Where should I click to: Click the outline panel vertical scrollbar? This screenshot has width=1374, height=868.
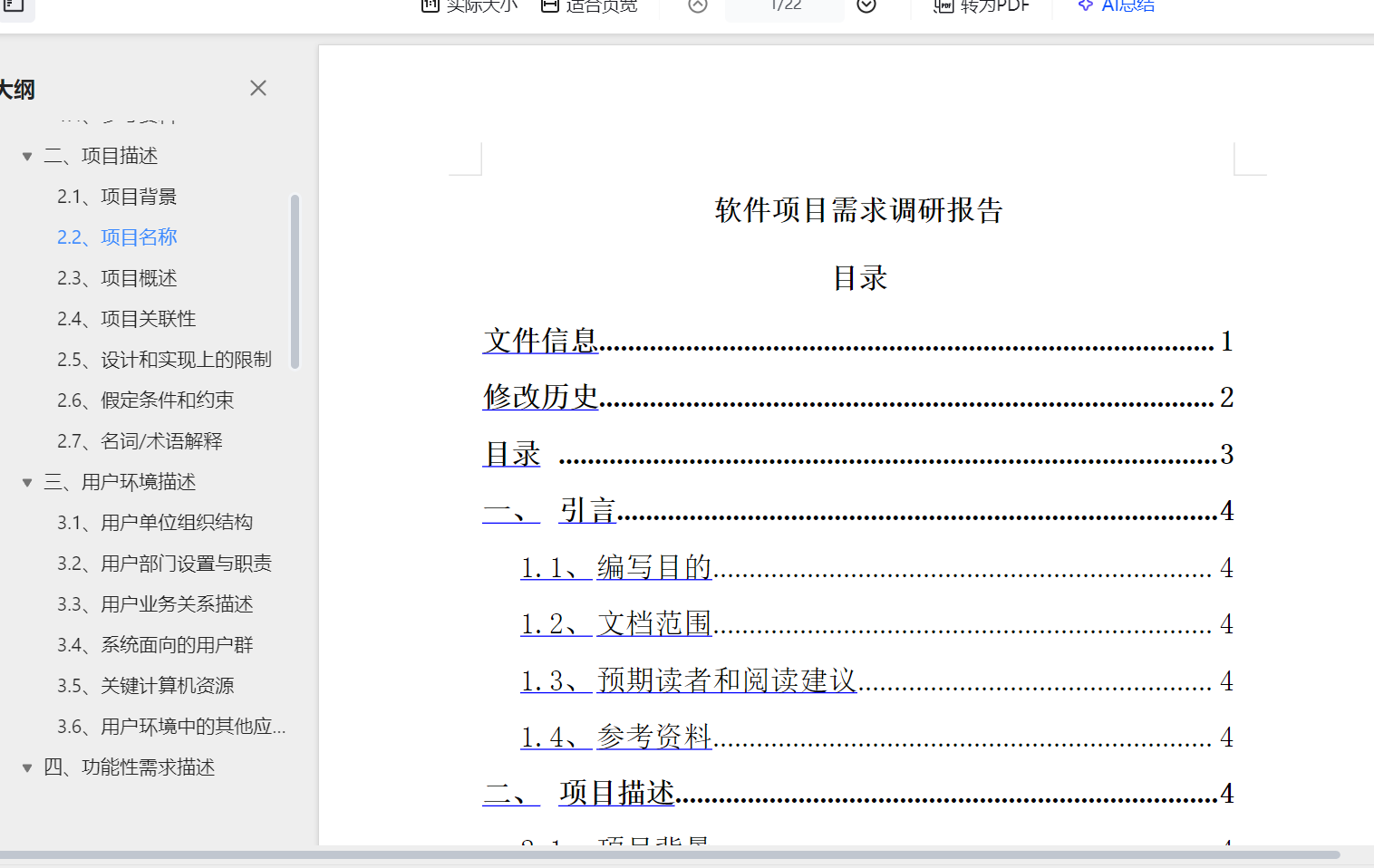click(295, 282)
